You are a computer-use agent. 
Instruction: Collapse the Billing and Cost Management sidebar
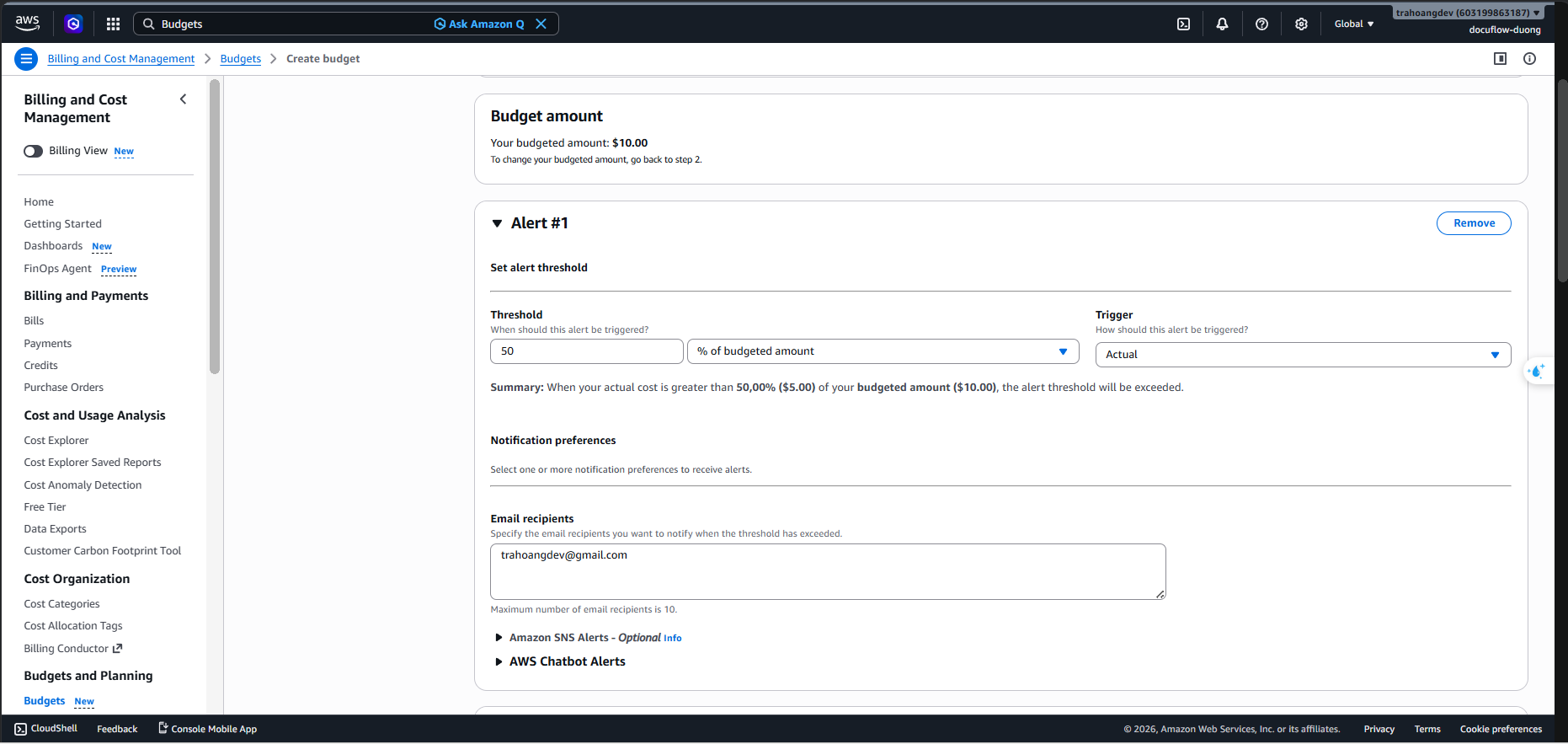(184, 99)
